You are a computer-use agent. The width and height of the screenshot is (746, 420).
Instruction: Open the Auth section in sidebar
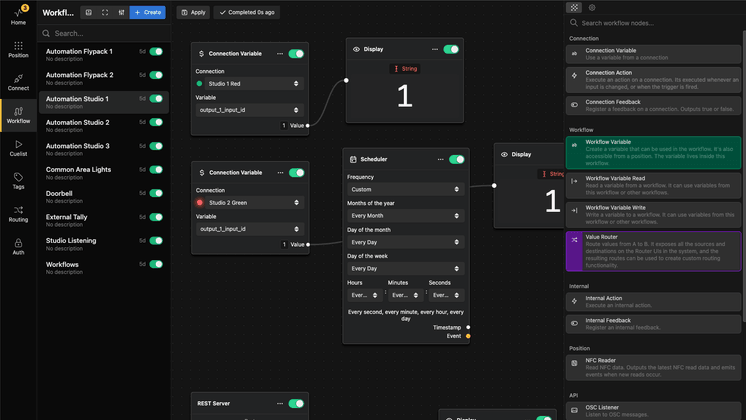click(18, 246)
